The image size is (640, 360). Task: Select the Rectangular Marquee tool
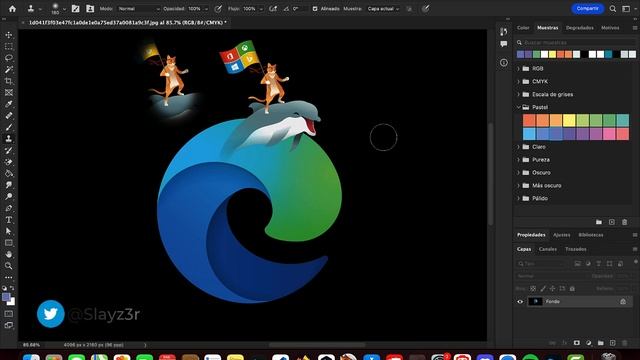[x=9, y=47]
